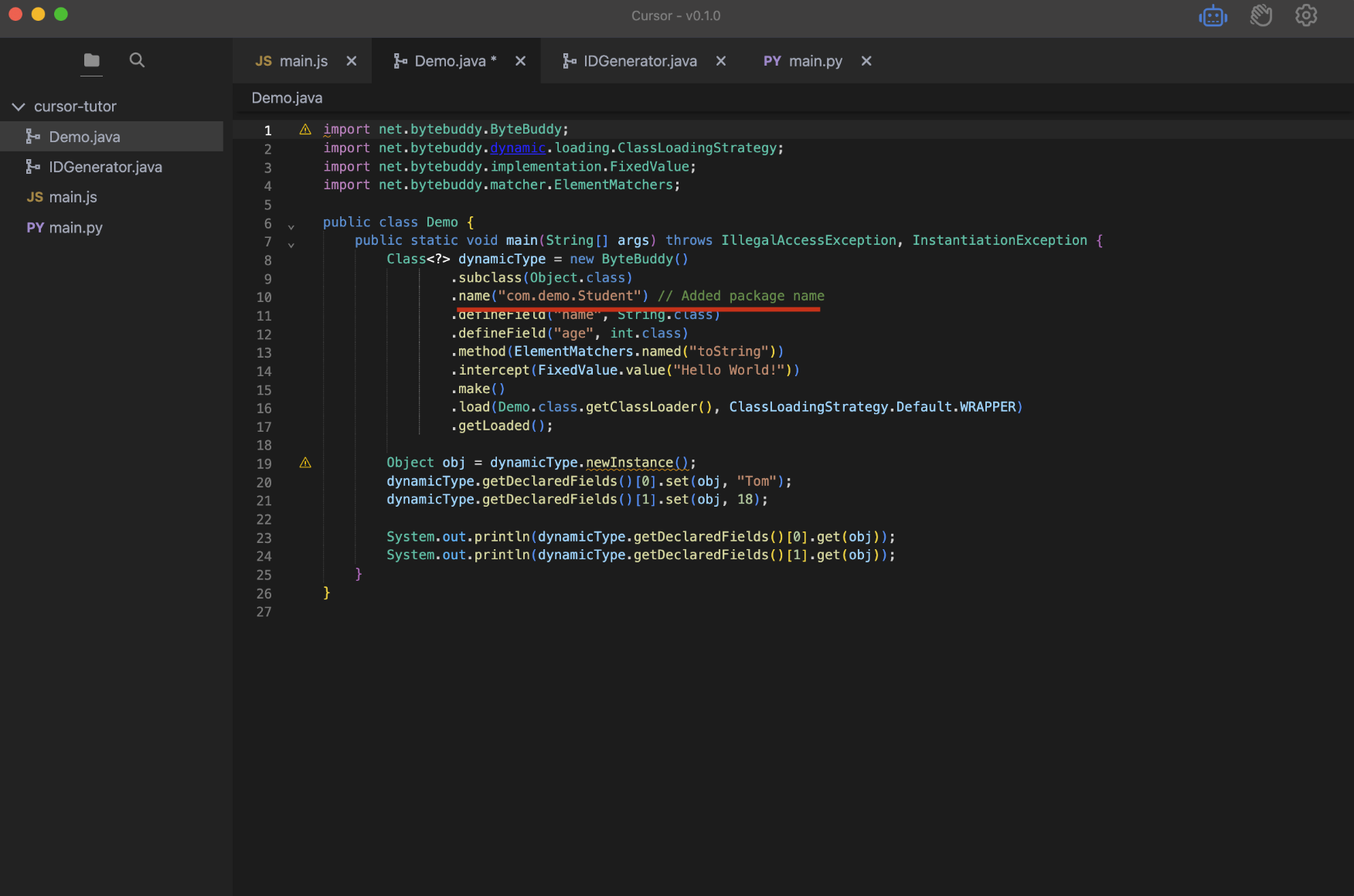Click the Demo.java breadcrumb label

coord(287,98)
